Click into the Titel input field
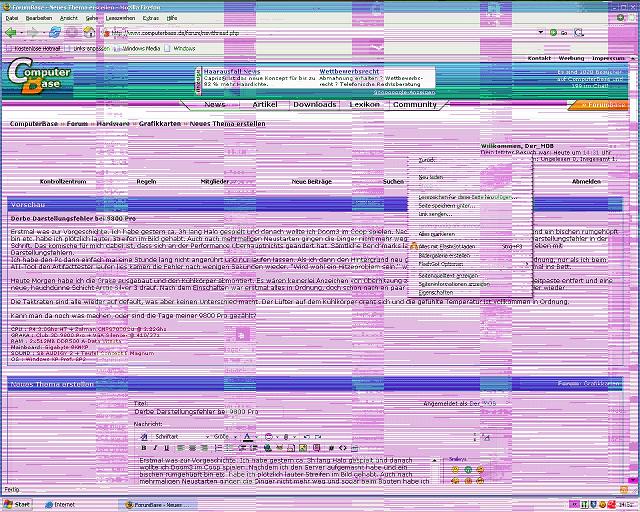640x512 pixels. pos(209,412)
